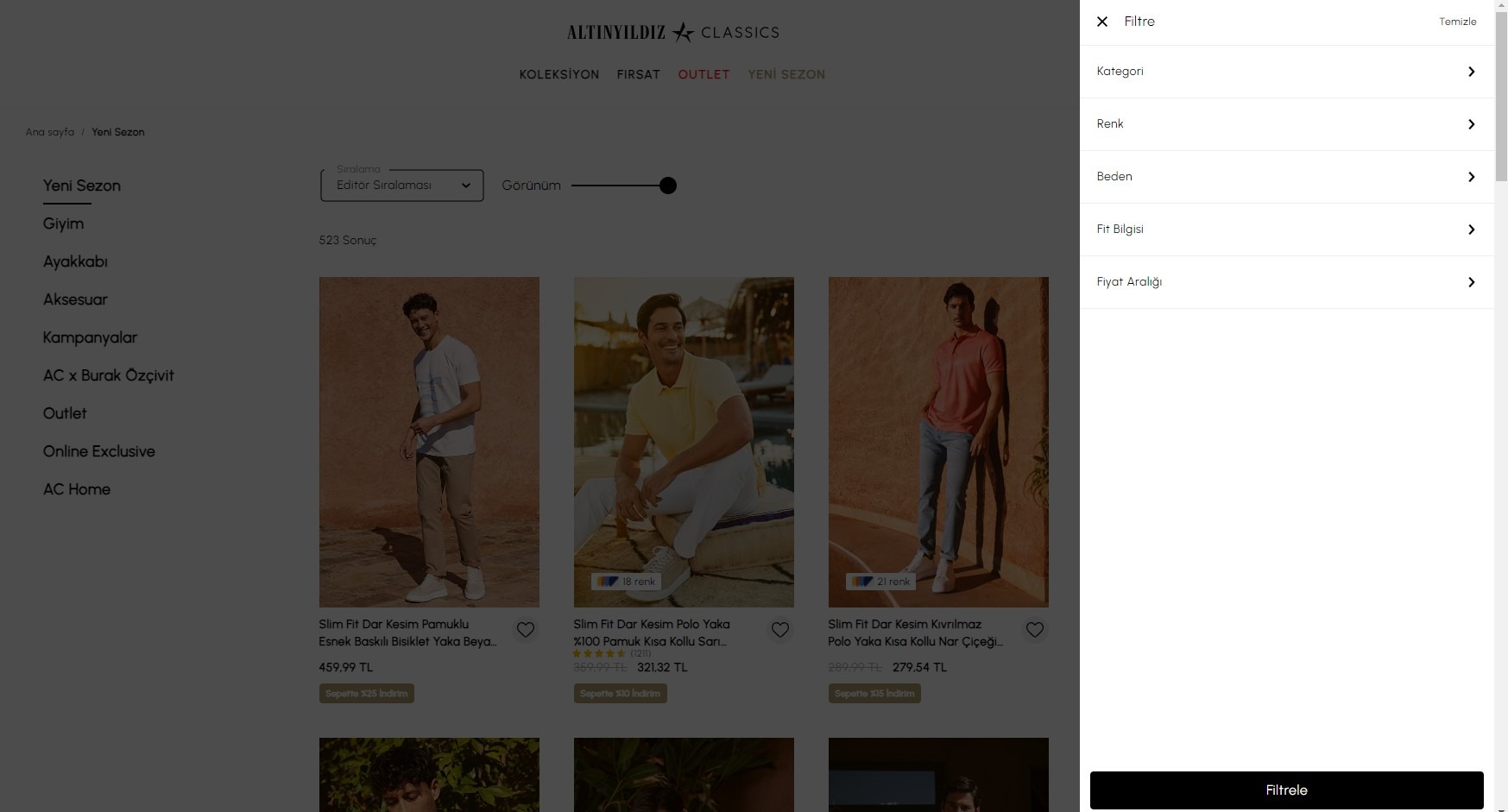Open Slim Fit Kıvrılmaz Polo title
Screen dimensions: 1508x812
(x=915, y=633)
